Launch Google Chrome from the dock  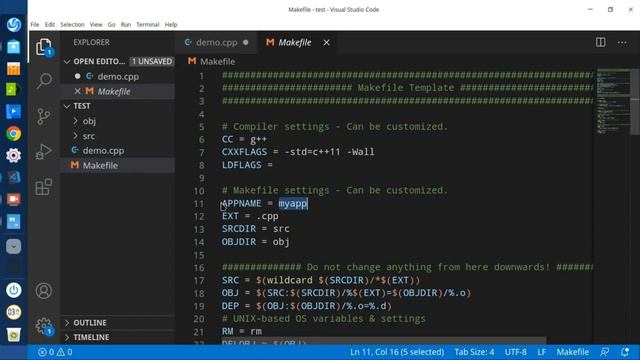tap(13, 133)
